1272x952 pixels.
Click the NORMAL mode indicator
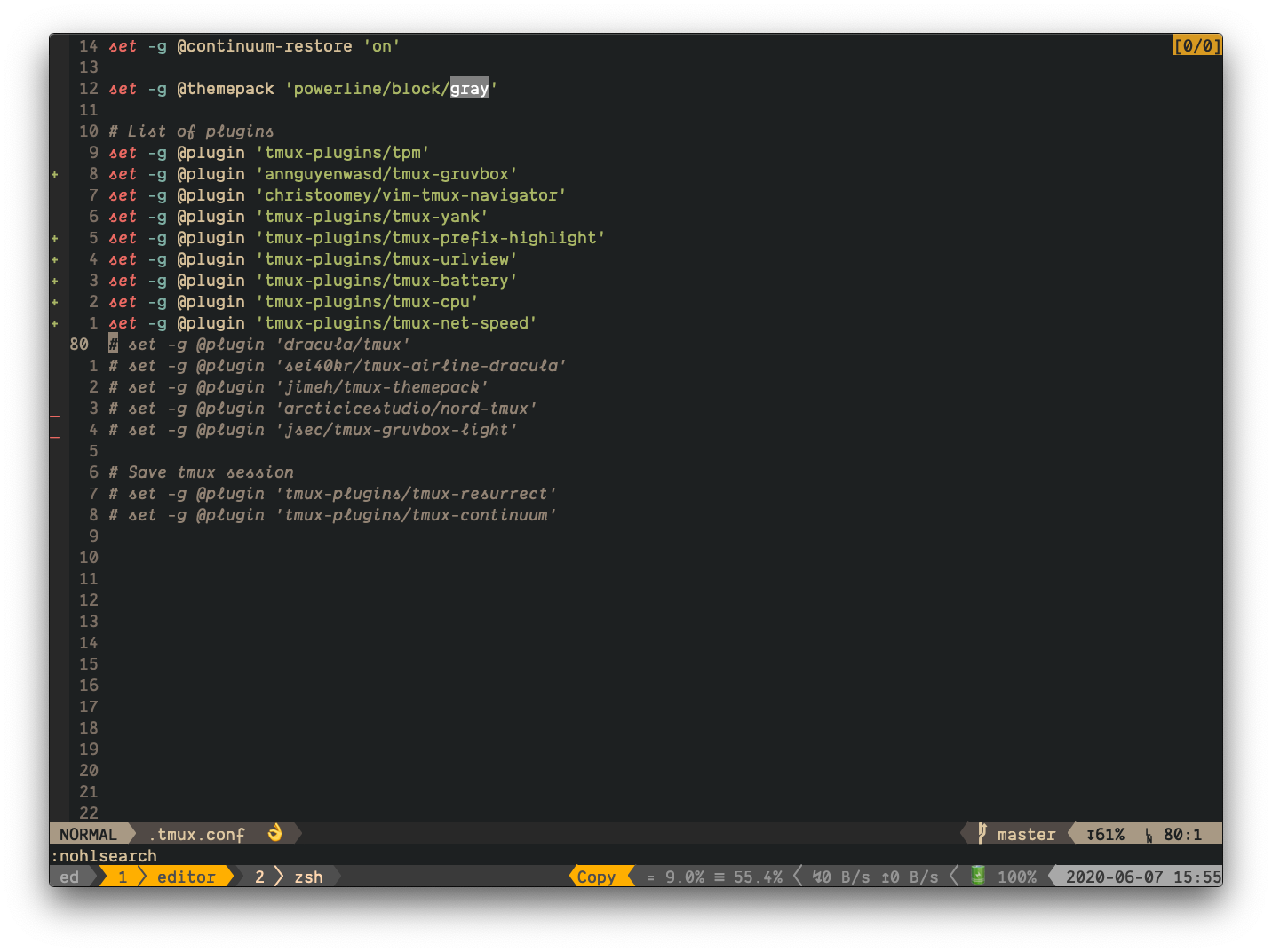click(x=88, y=834)
